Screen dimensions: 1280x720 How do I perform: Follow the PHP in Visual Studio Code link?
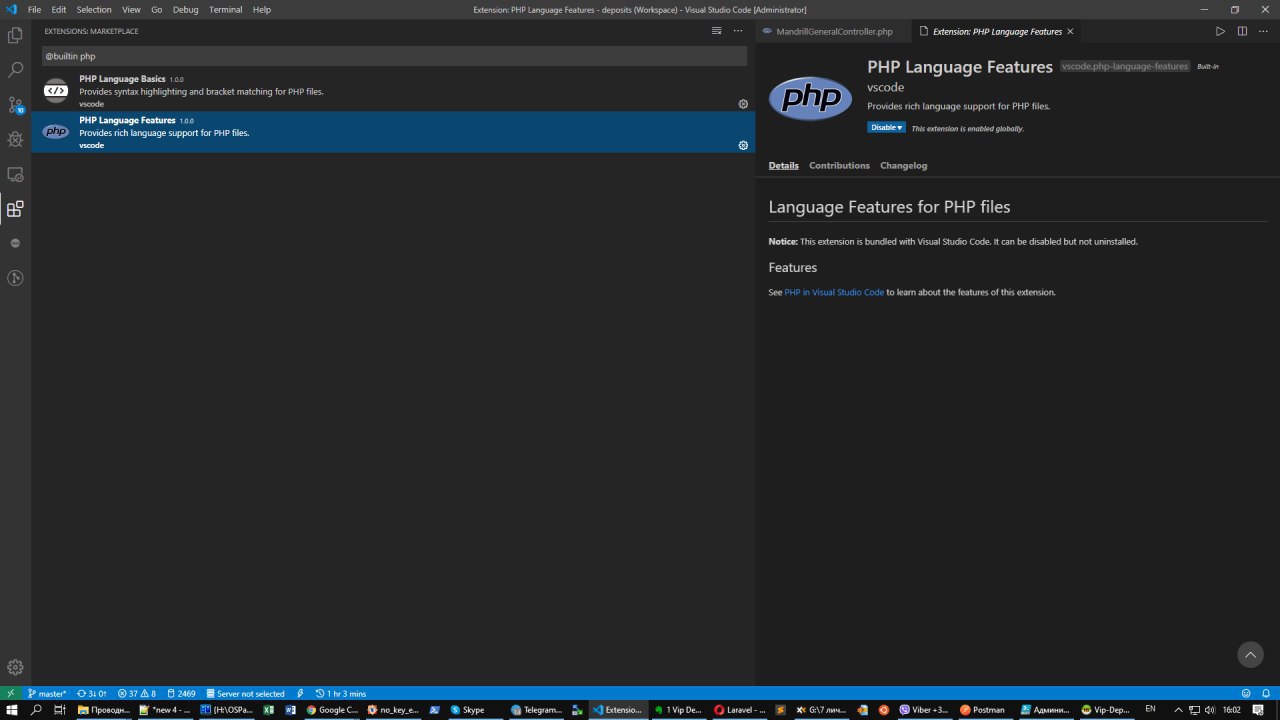pos(834,293)
